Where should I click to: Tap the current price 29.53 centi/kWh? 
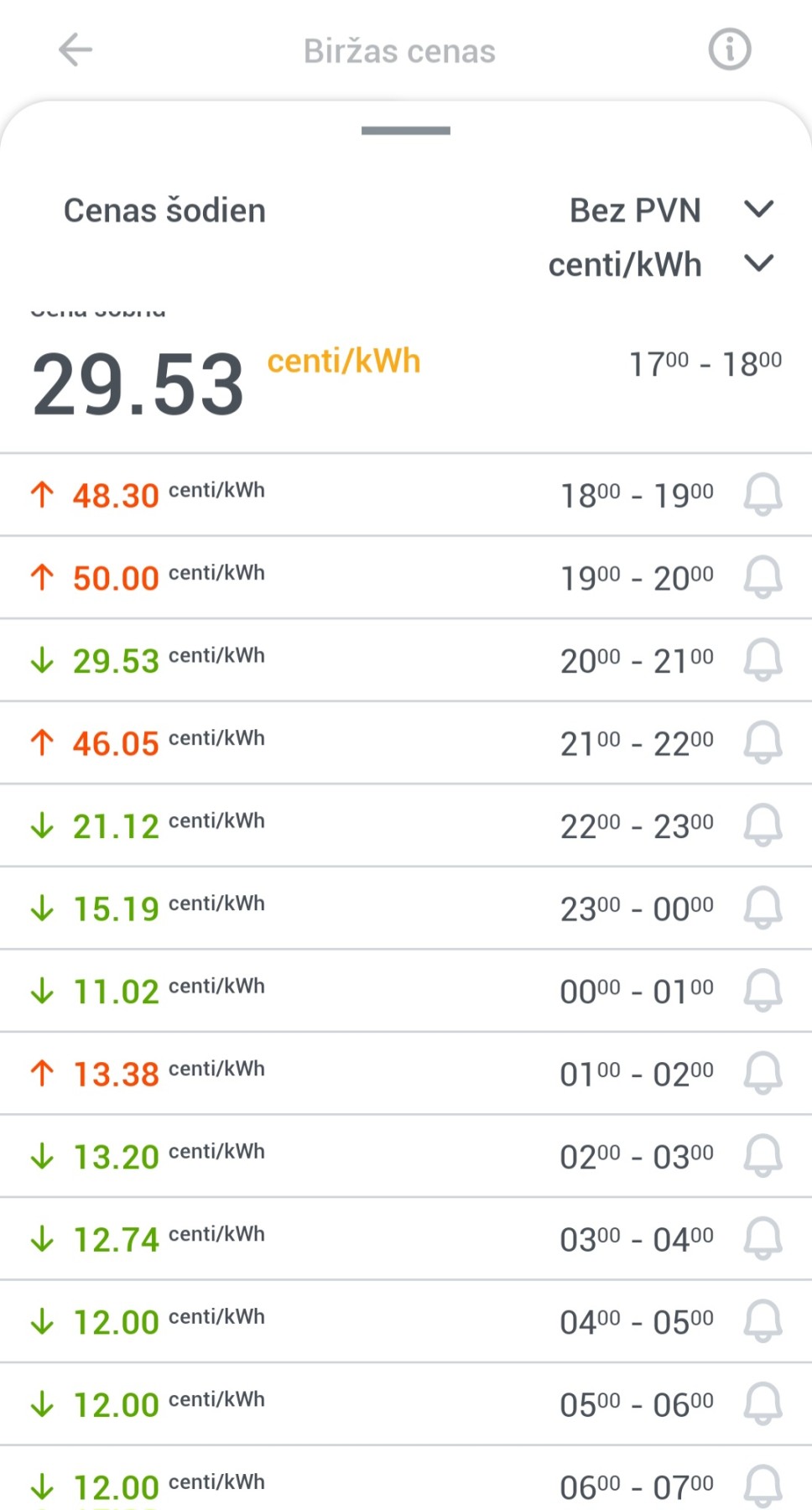point(138,386)
